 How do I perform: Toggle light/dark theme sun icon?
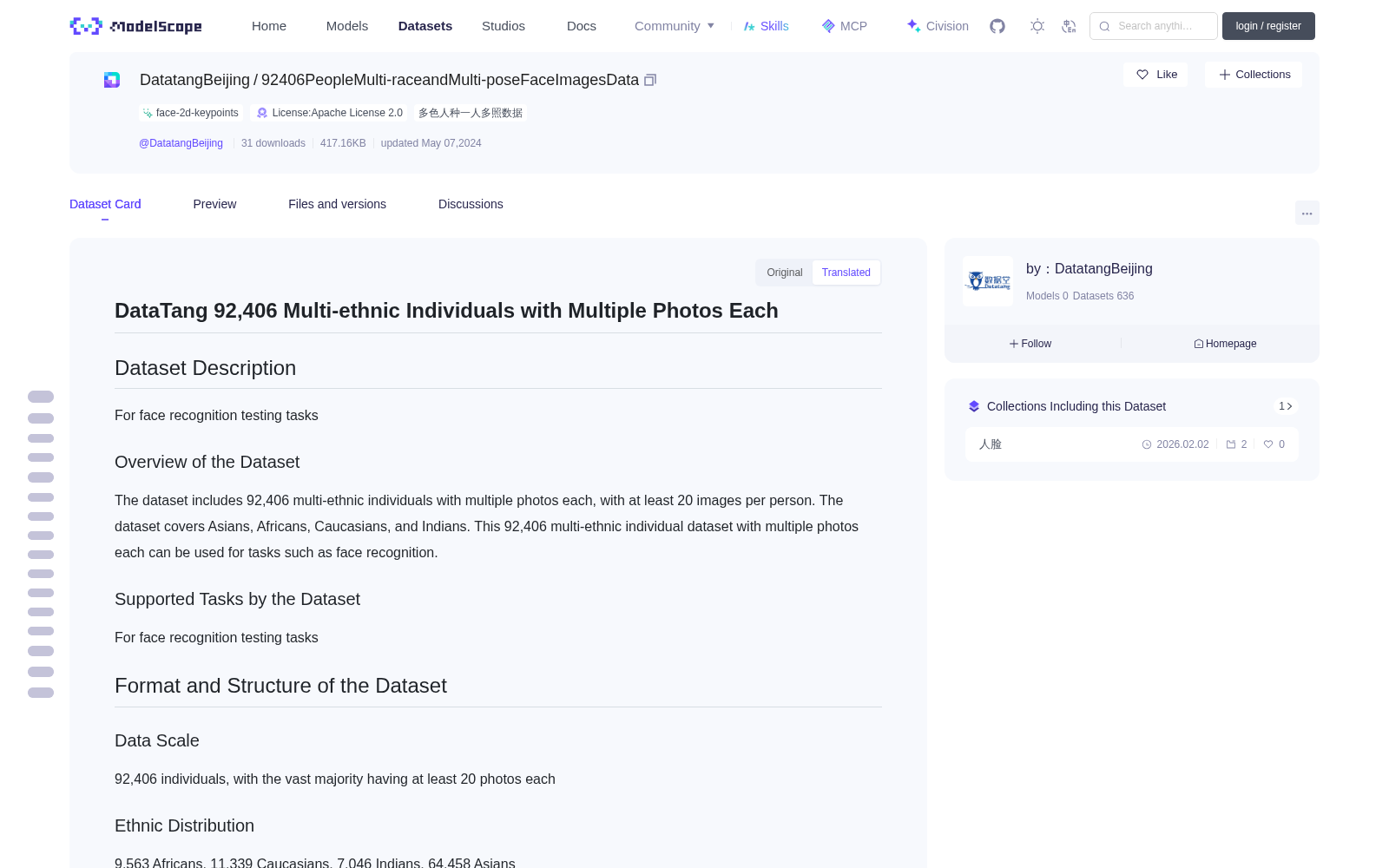pyautogui.click(x=1037, y=26)
